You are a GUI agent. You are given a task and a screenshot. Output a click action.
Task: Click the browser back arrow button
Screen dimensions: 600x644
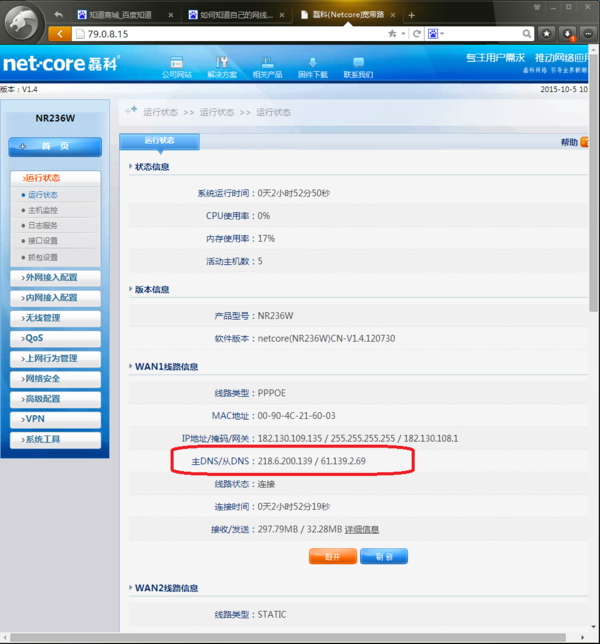60,34
